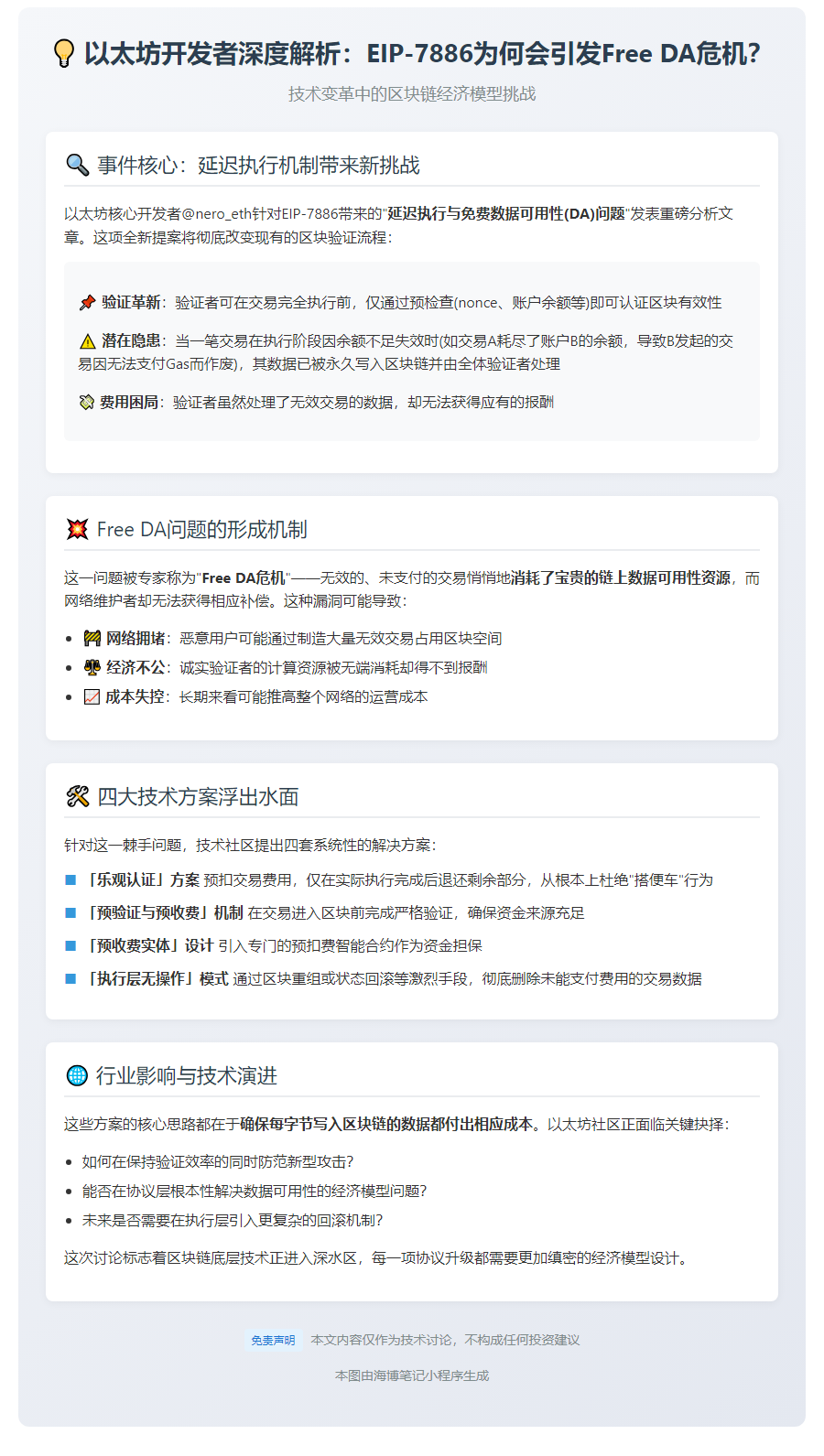Click the blue square bullet before 预验证与预收费

pyautogui.click(x=70, y=912)
